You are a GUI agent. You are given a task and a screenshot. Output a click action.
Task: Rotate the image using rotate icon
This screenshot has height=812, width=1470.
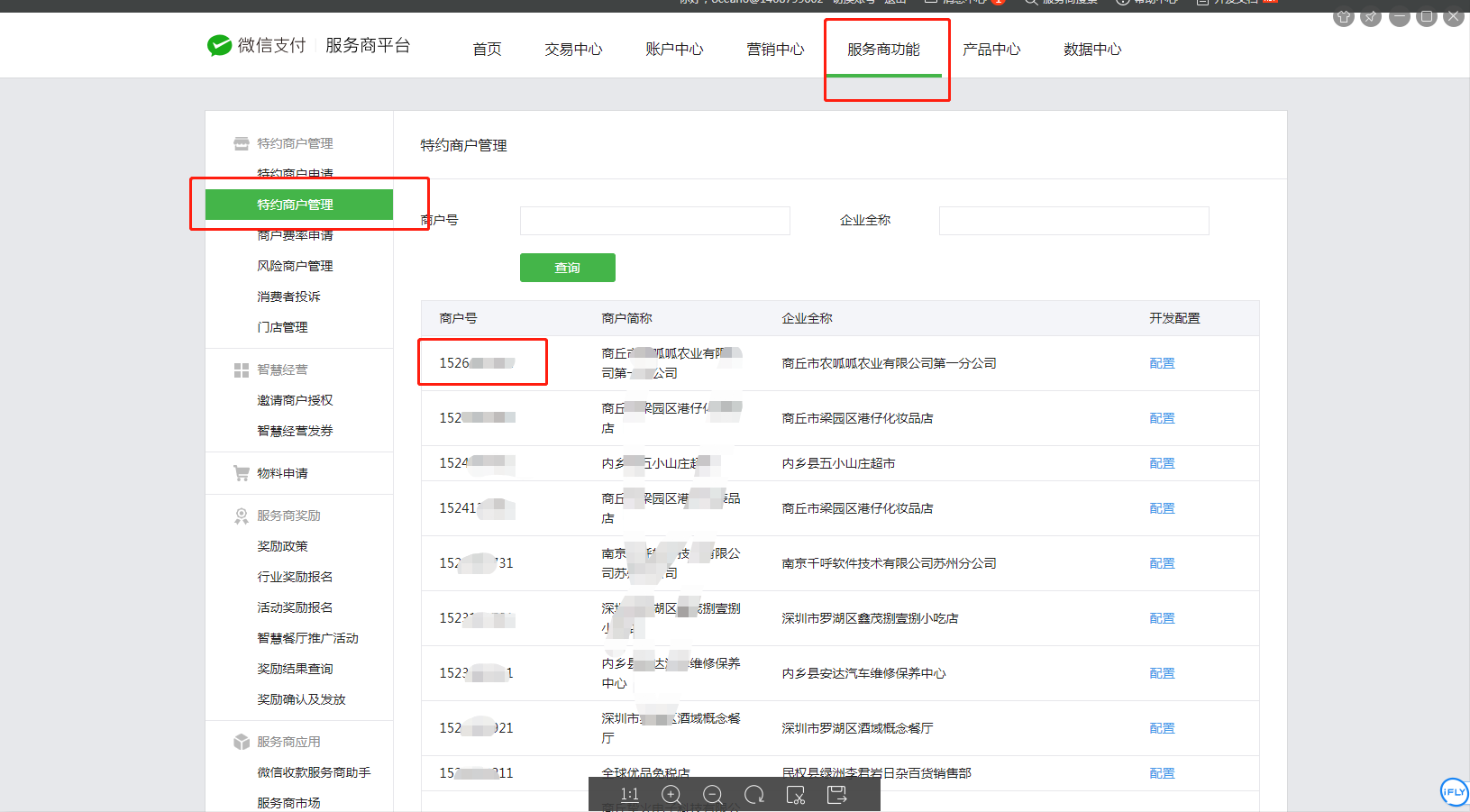tap(754, 794)
